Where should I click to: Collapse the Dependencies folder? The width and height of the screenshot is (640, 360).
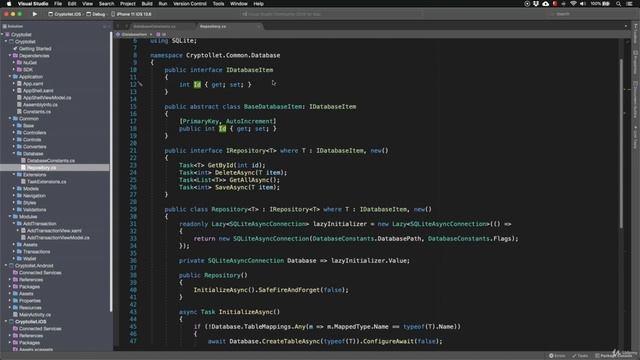click(10, 56)
